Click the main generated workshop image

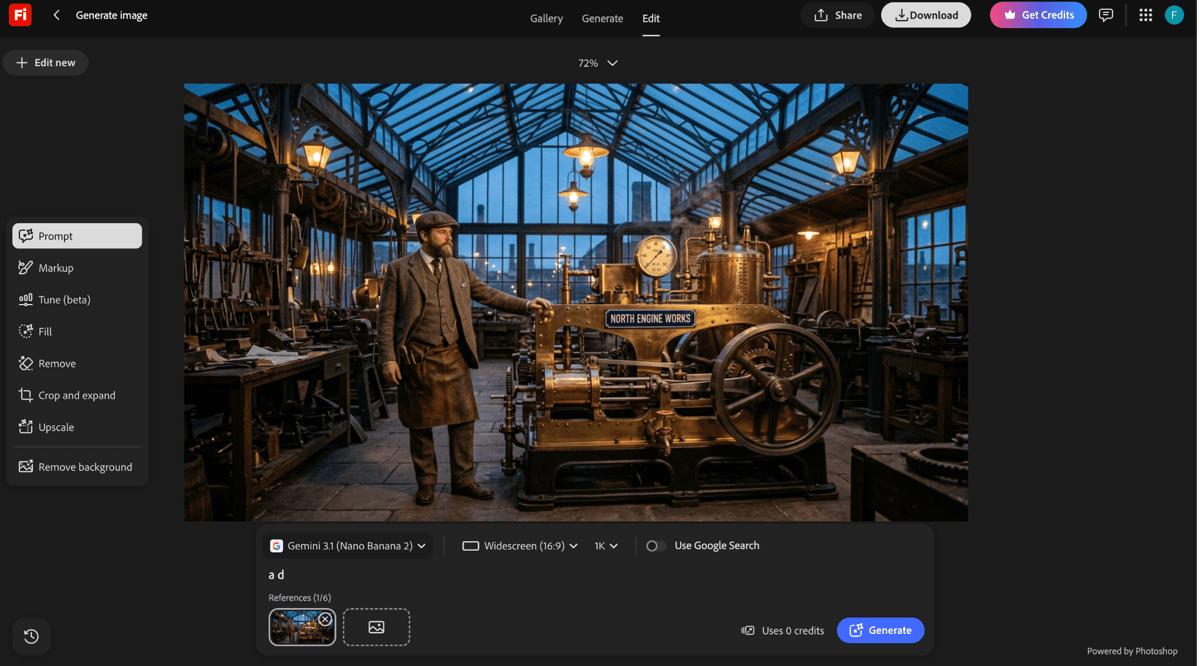576,302
